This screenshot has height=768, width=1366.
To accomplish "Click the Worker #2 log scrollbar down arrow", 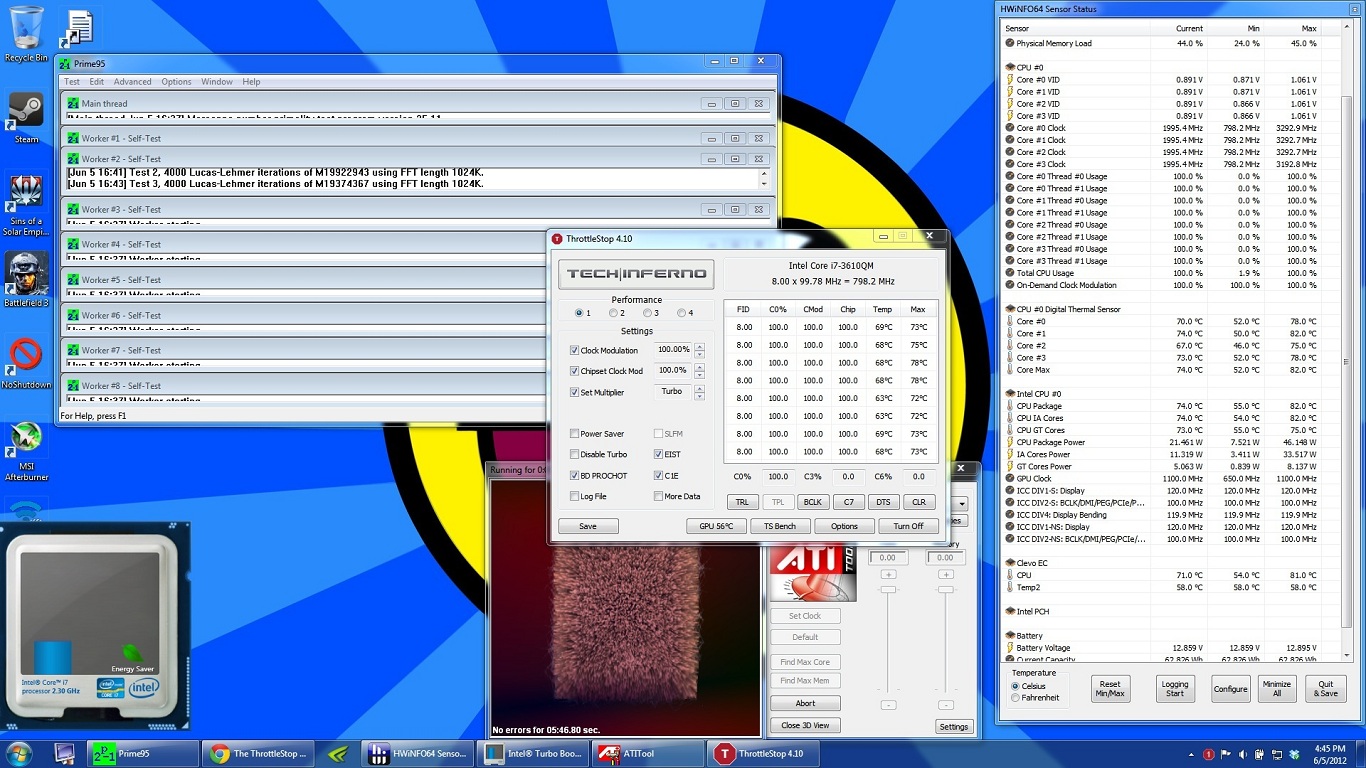I will (x=765, y=184).
